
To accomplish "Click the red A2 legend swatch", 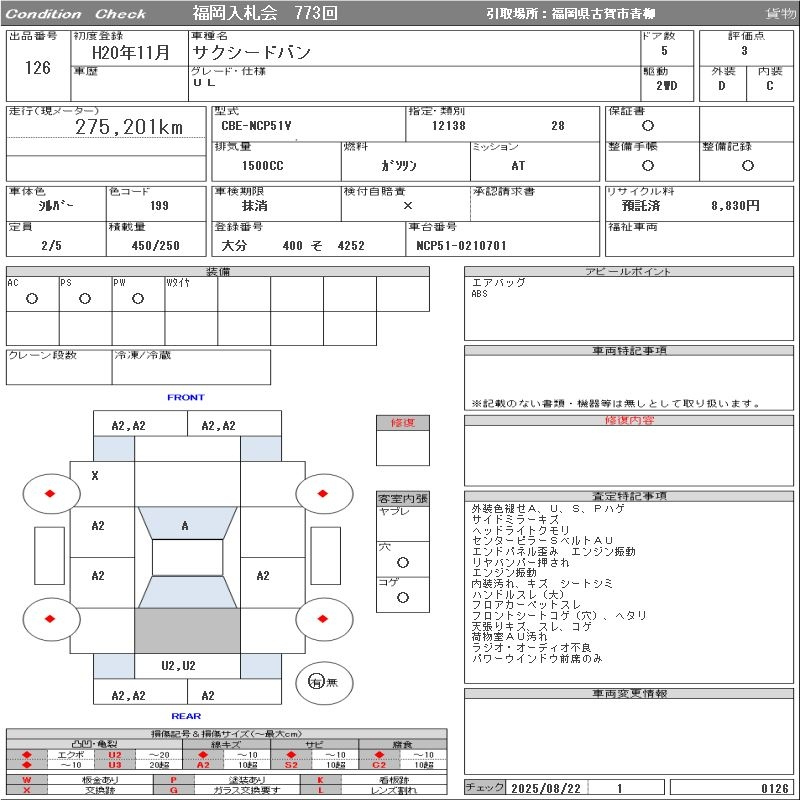I will pos(203,765).
